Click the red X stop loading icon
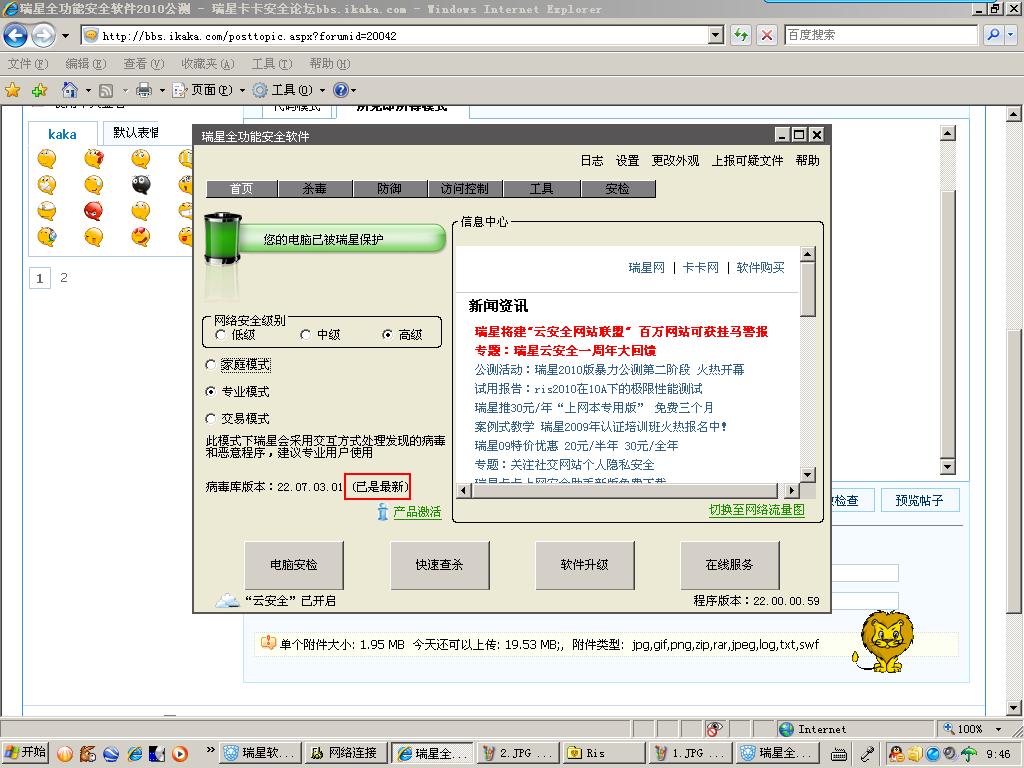This screenshot has width=1024, height=768. point(767,35)
